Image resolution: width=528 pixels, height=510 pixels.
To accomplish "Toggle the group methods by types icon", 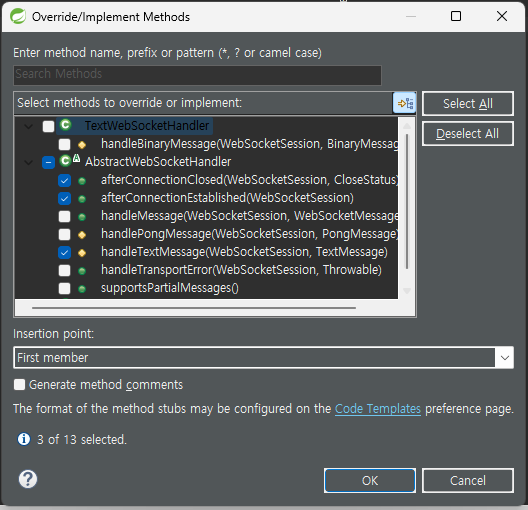I will click(x=405, y=103).
